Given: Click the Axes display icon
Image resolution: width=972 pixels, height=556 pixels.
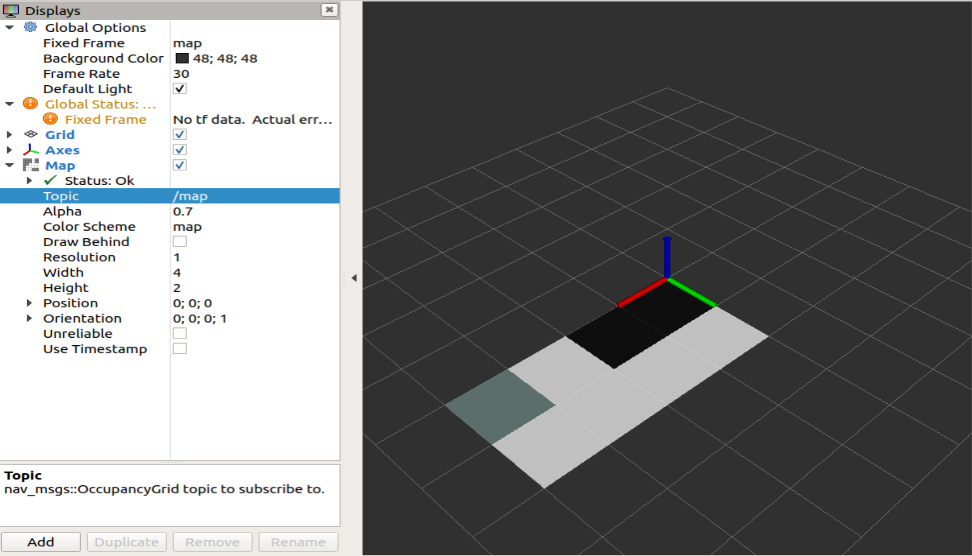Looking at the screenshot, I should click(x=30, y=149).
